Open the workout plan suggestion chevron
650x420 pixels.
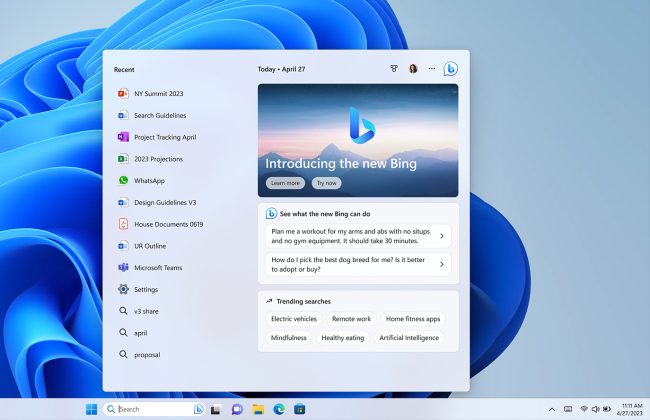point(442,236)
